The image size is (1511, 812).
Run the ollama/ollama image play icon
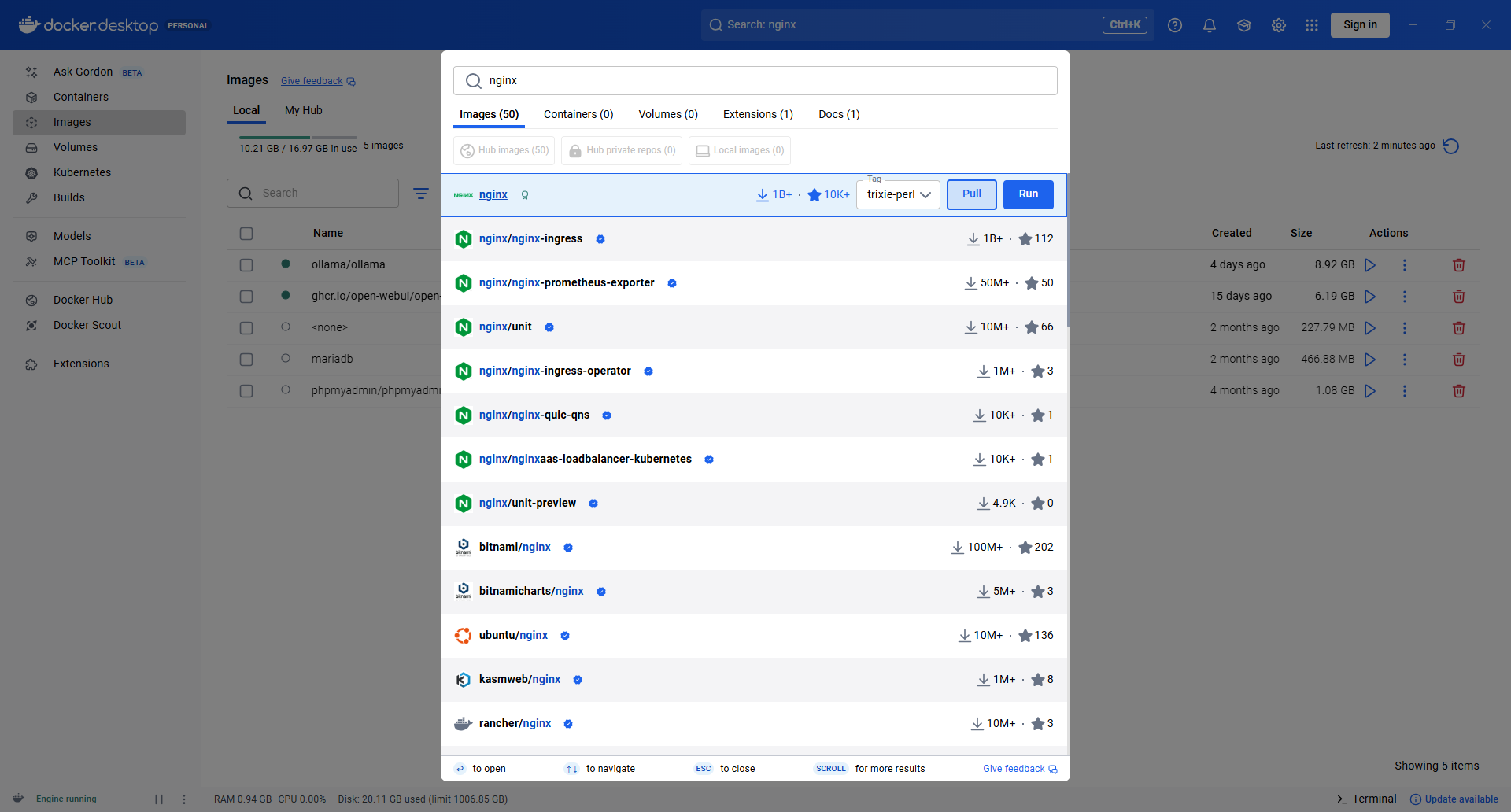pos(1370,265)
